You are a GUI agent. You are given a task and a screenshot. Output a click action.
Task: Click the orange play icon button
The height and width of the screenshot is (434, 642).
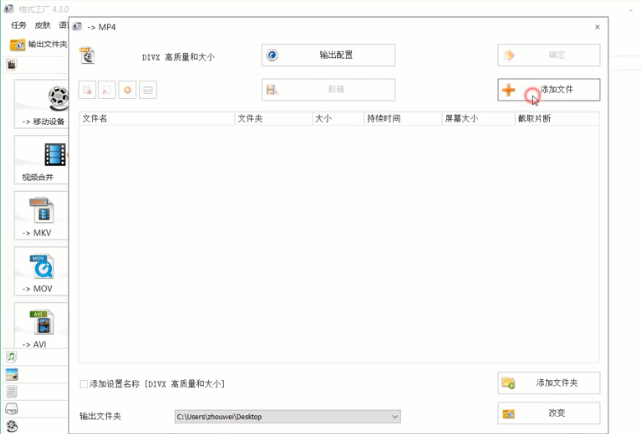pyautogui.click(x=127, y=90)
